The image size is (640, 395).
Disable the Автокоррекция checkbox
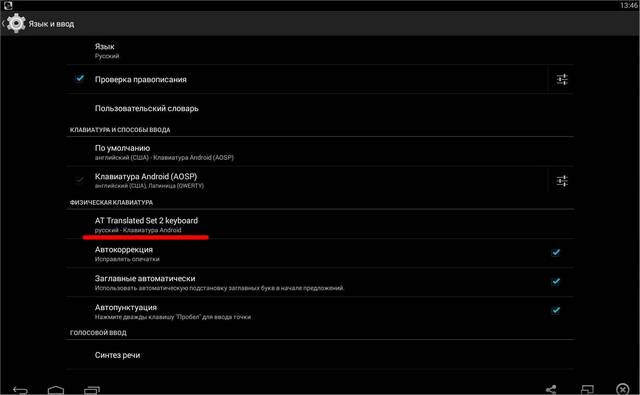pyautogui.click(x=556, y=253)
